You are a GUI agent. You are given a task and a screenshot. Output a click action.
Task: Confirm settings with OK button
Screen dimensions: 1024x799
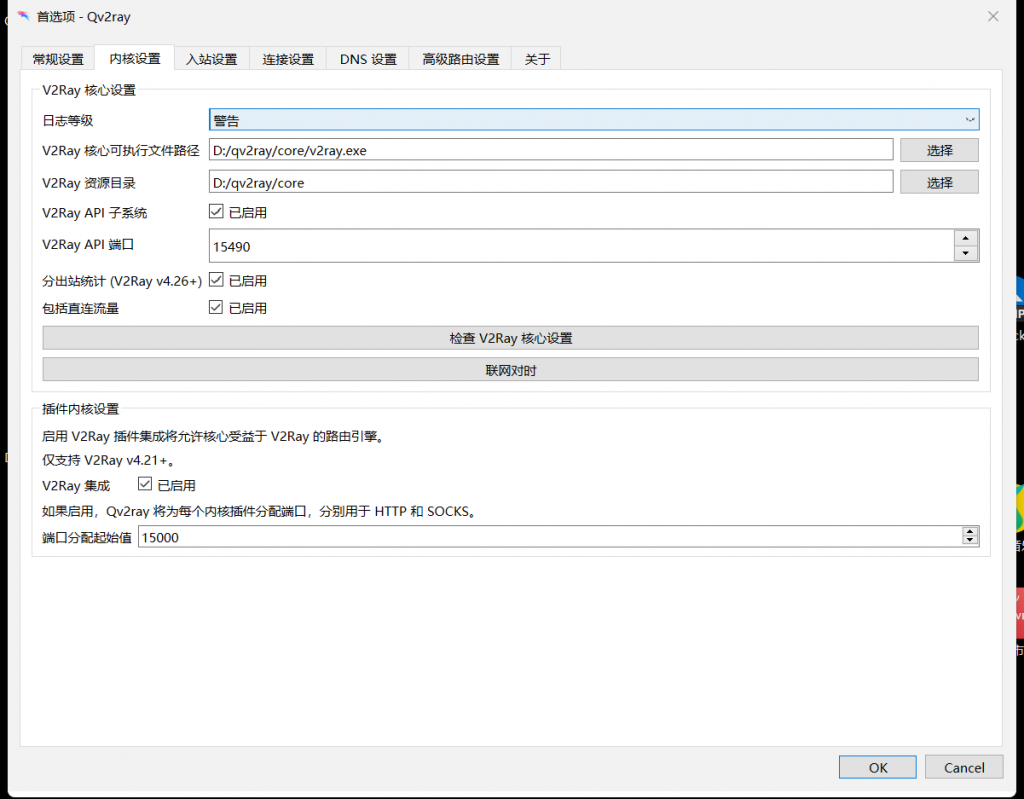click(x=877, y=767)
